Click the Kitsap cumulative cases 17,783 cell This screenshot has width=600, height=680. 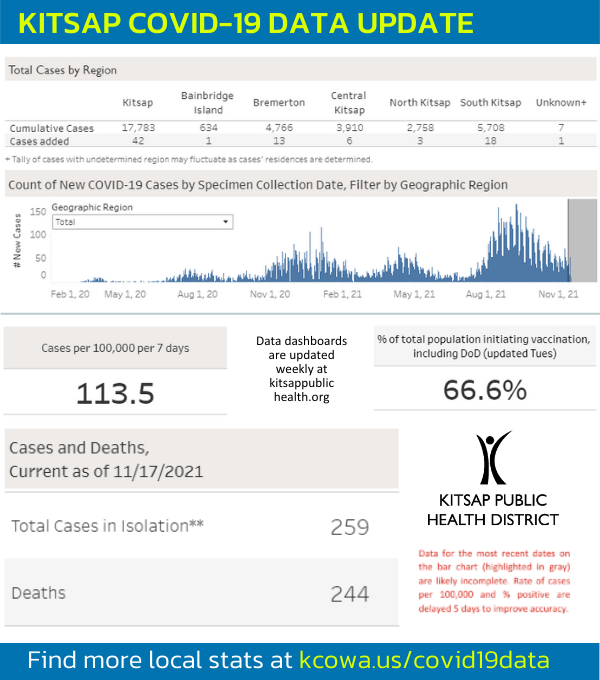pos(138,128)
